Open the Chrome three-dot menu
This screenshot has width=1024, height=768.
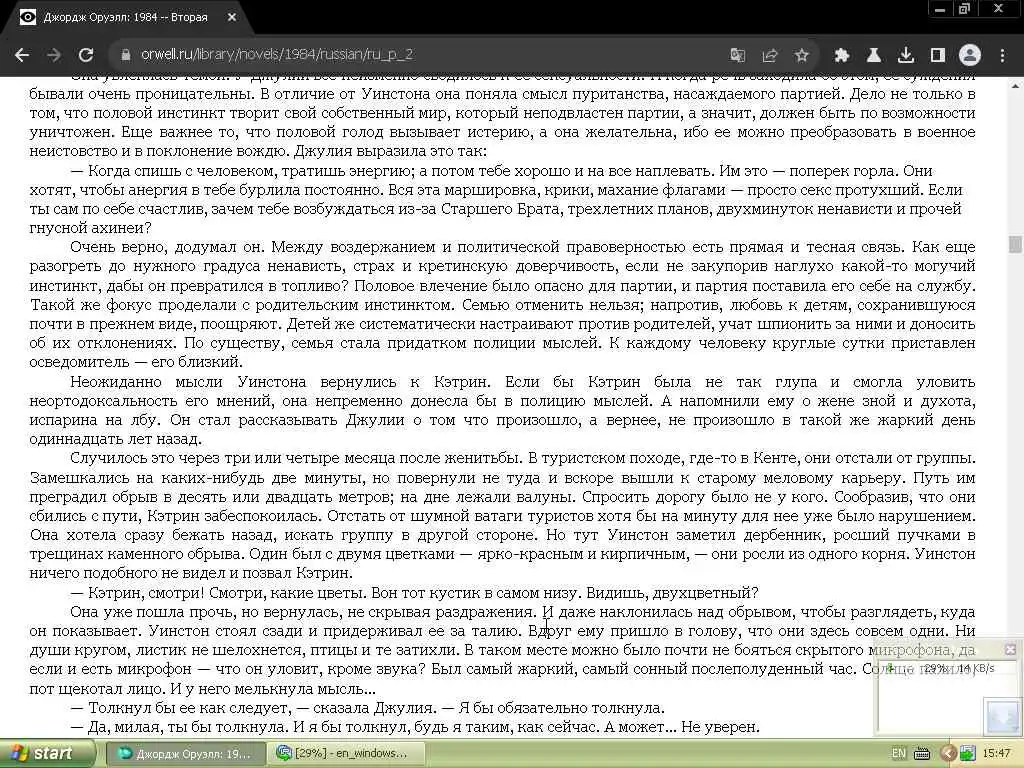[x=1002, y=55]
